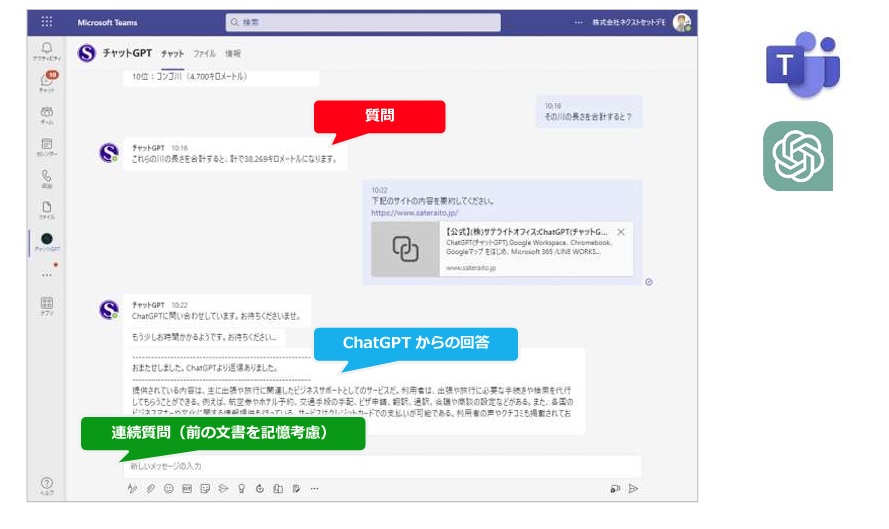Image resolution: width=889 pixels, height=529 pixels.
Task: Open the settings ellipsis in the title bar
Action: coord(578,22)
